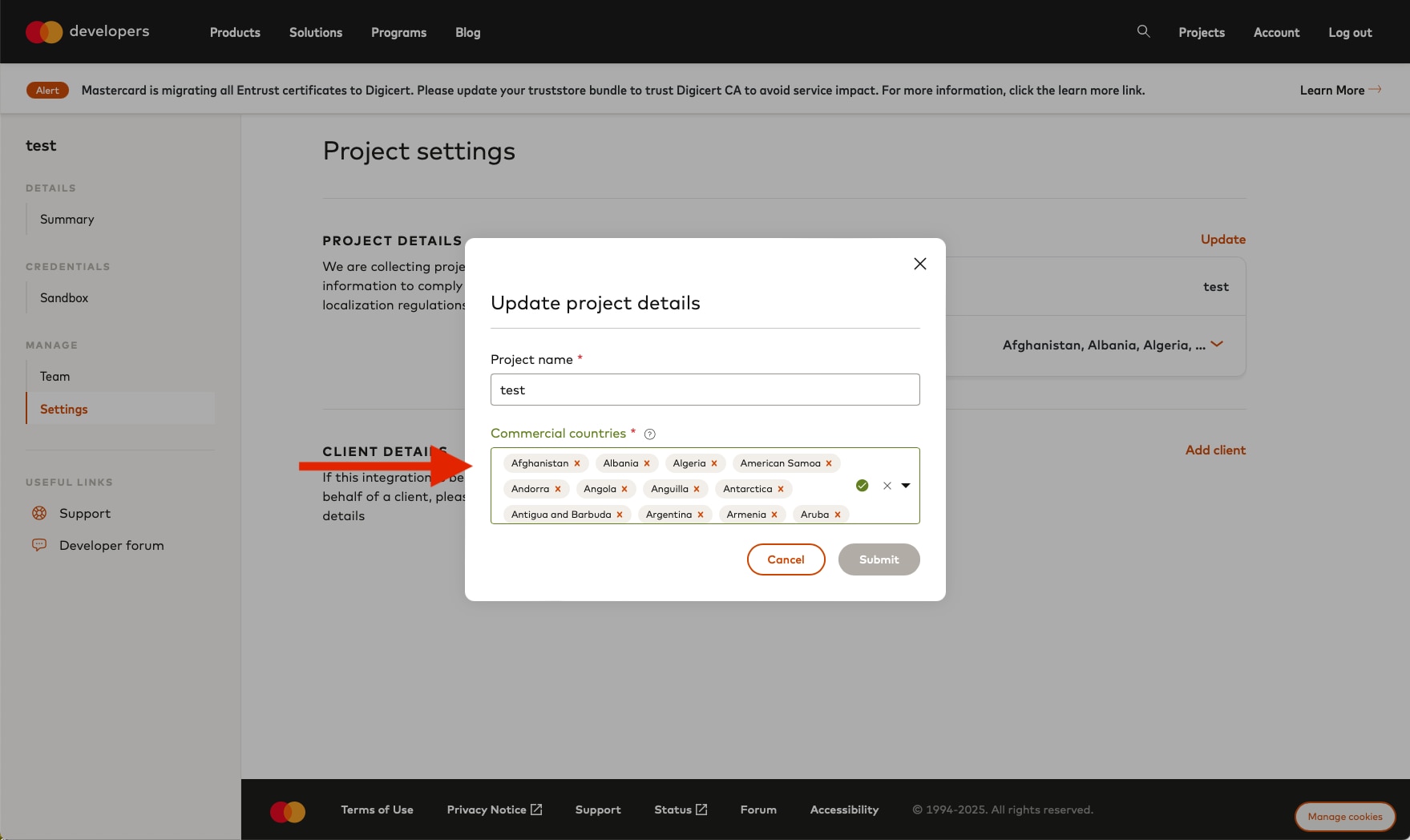Follow the Learn More alert link
The image size is (1410, 840).
click(1339, 90)
